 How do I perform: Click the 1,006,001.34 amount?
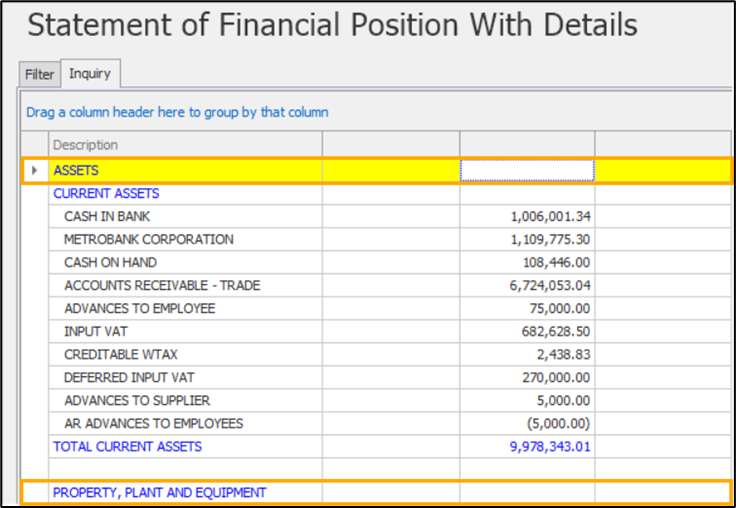551,216
